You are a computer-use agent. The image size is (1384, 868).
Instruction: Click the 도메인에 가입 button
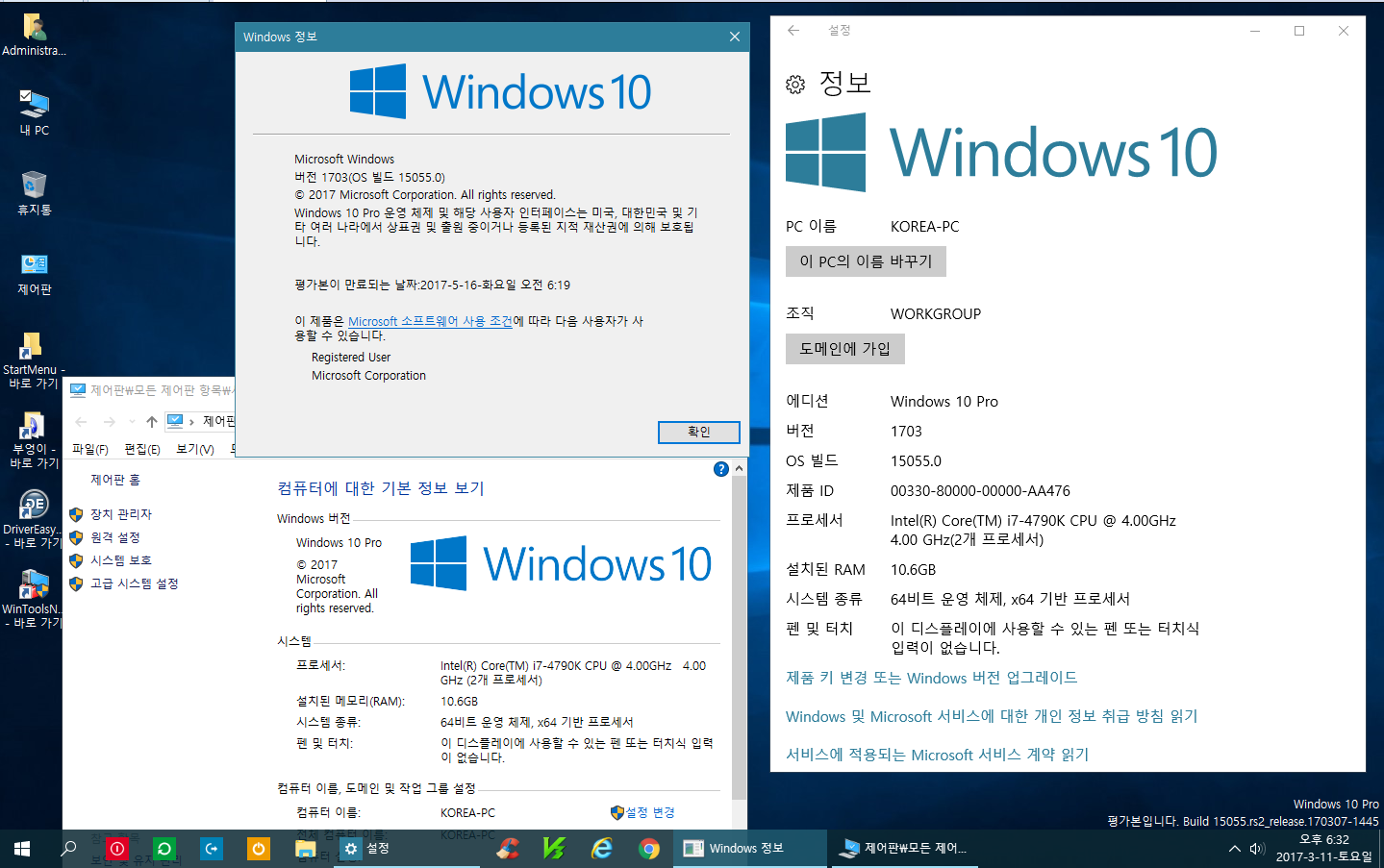[x=844, y=349]
